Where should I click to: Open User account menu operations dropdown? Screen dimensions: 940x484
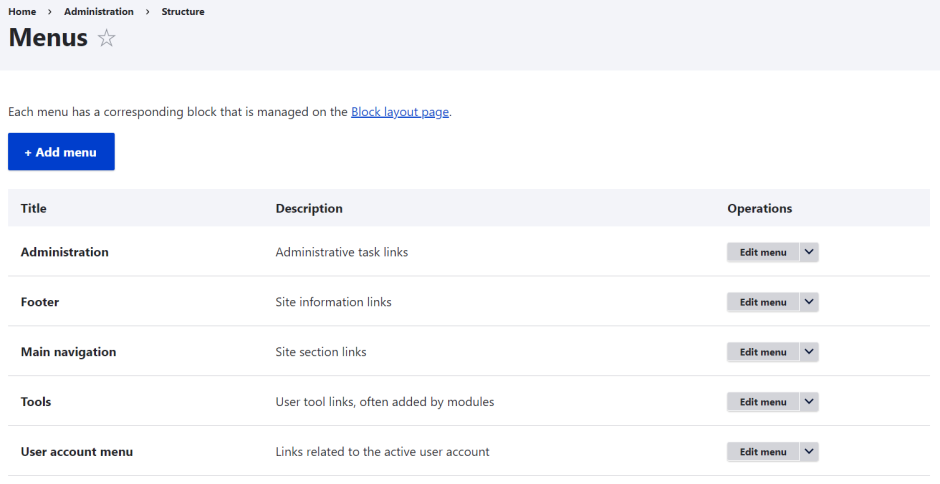[809, 452]
